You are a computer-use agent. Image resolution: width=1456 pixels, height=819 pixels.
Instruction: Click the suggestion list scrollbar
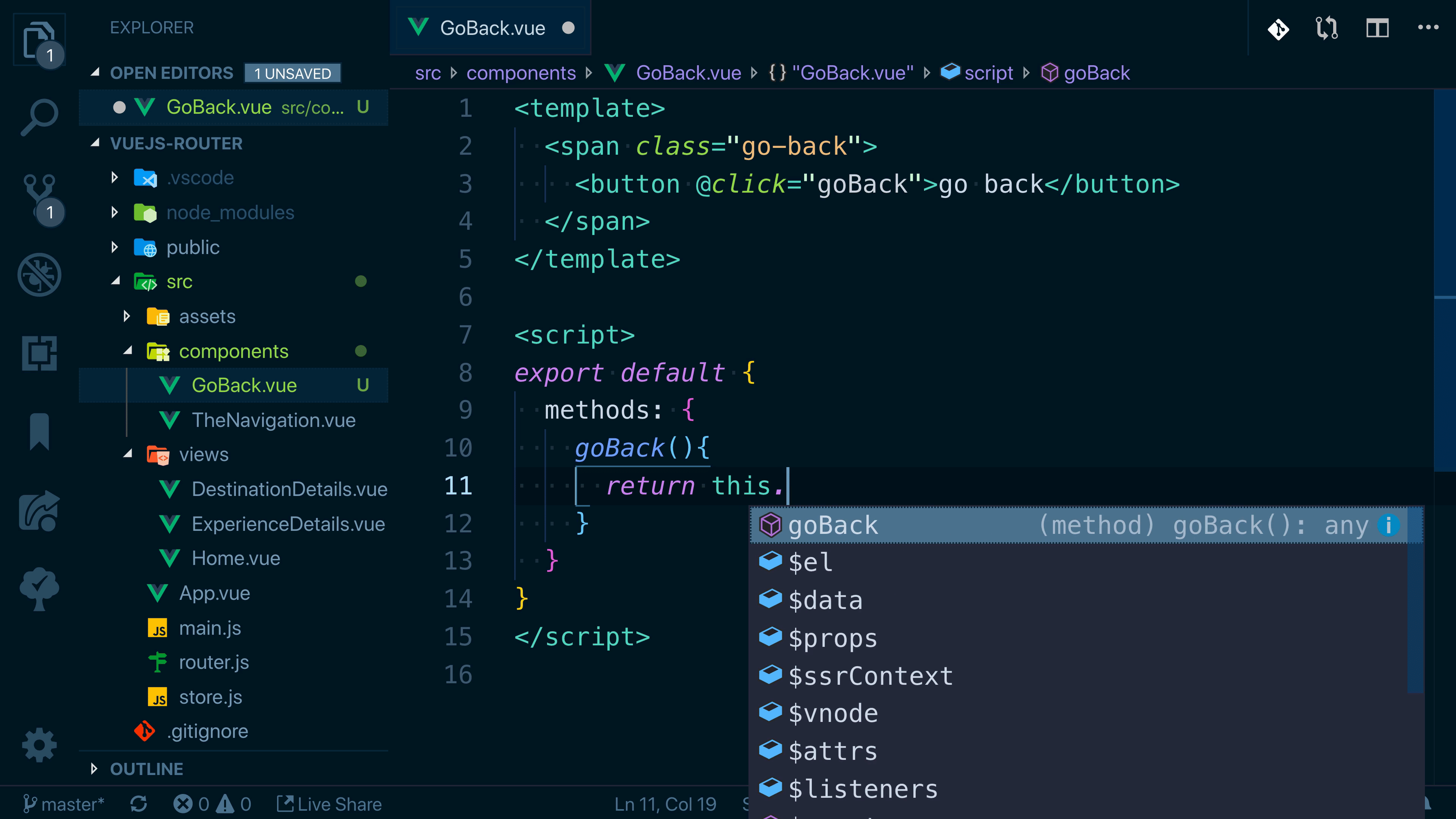(1415, 600)
